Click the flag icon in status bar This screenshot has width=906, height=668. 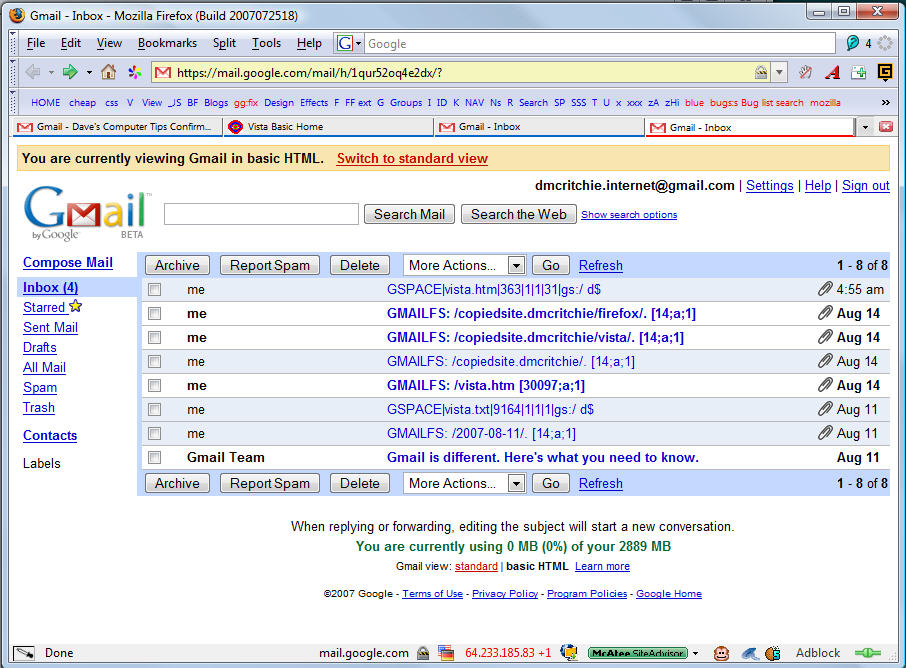click(445, 653)
